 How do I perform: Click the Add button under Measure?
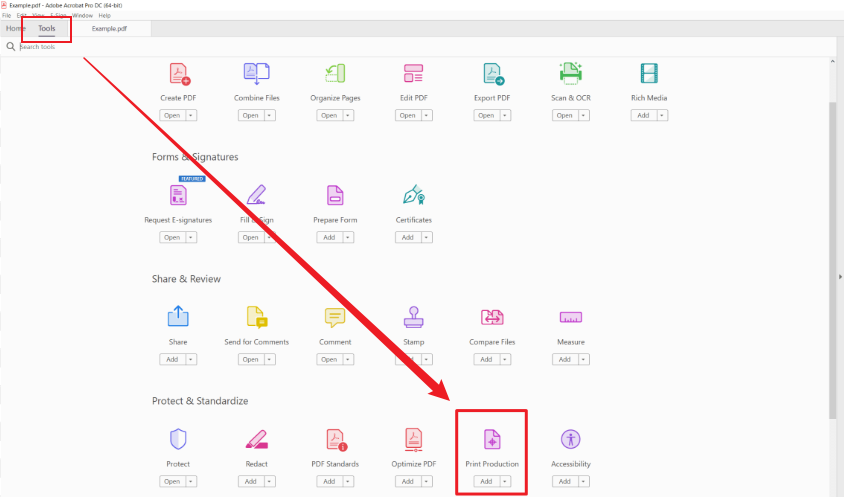click(565, 359)
